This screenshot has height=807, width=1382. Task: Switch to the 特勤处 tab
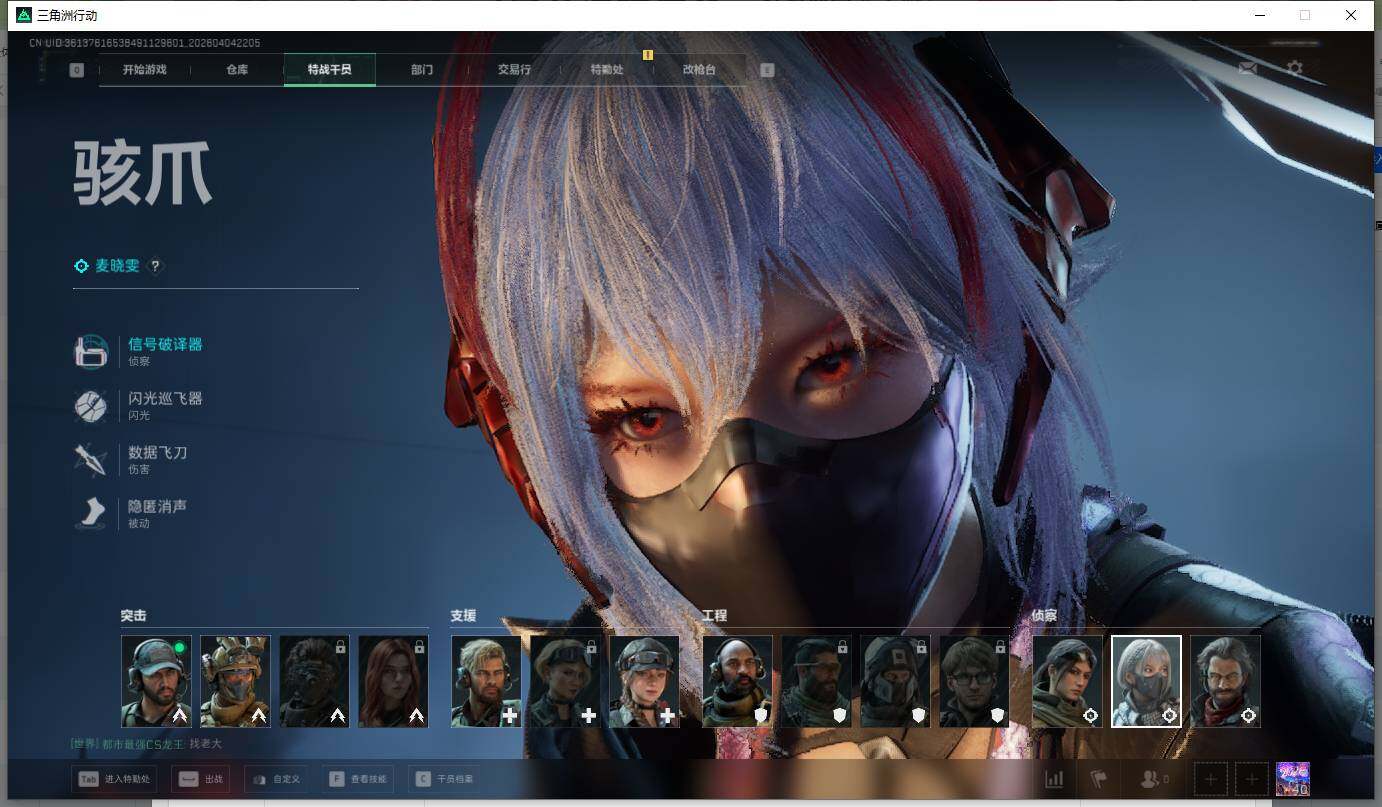[x=607, y=70]
